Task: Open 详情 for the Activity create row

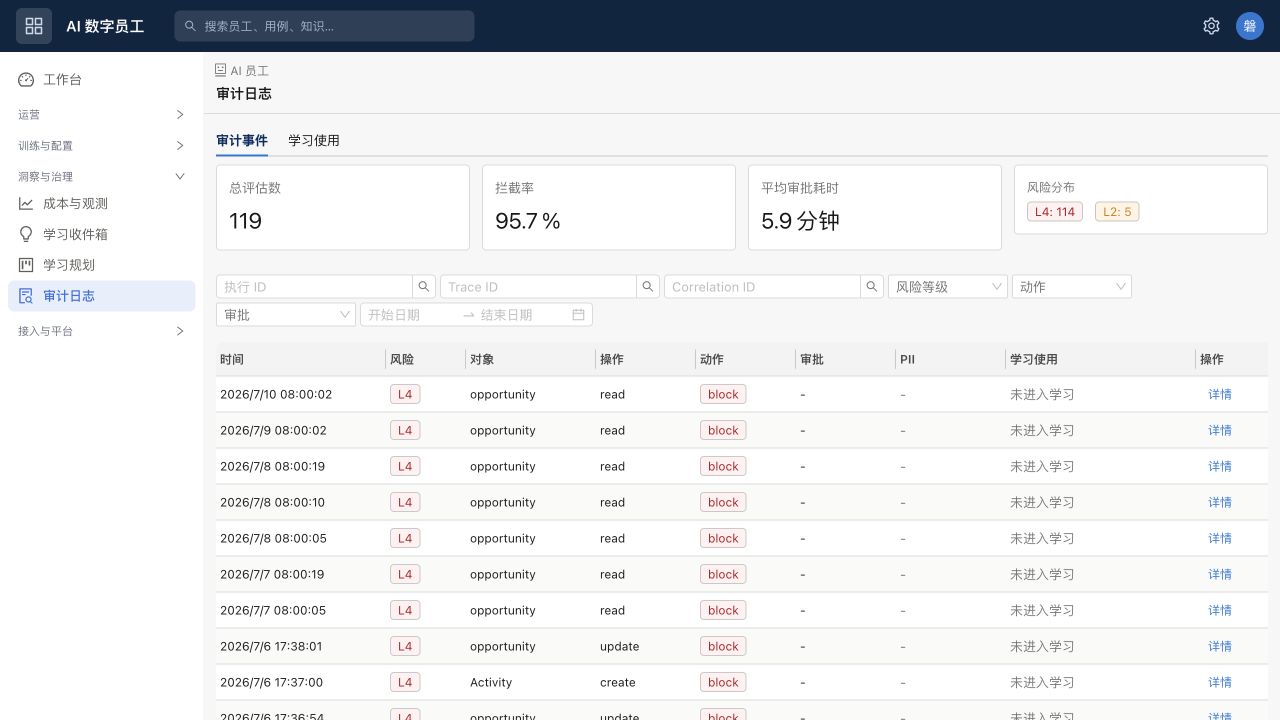Action: [x=1220, y=683]
